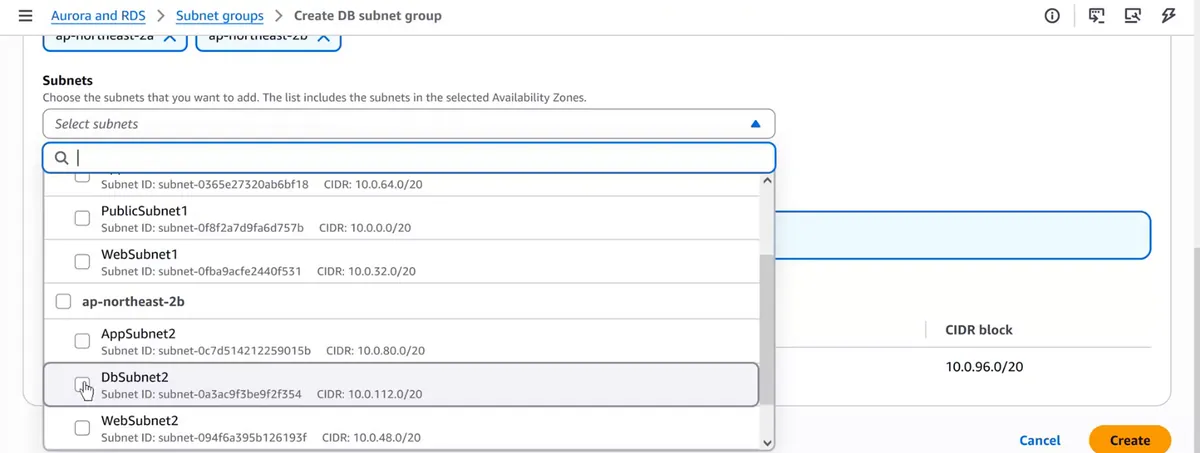Go to Subnet groups breadcrumb

[x=220, y=16]
